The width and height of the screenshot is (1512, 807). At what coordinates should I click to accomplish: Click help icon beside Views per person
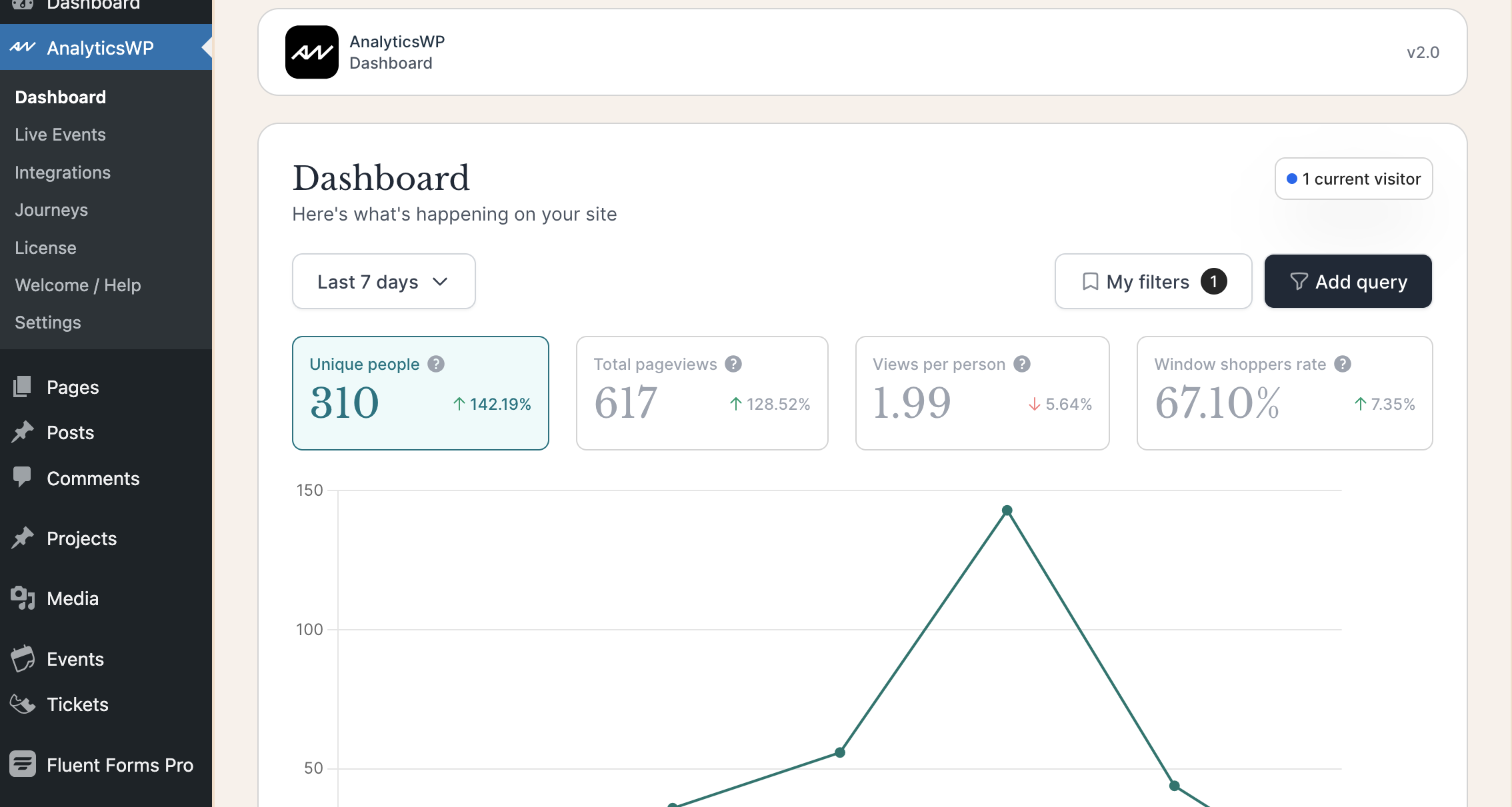pos(1022,364)
